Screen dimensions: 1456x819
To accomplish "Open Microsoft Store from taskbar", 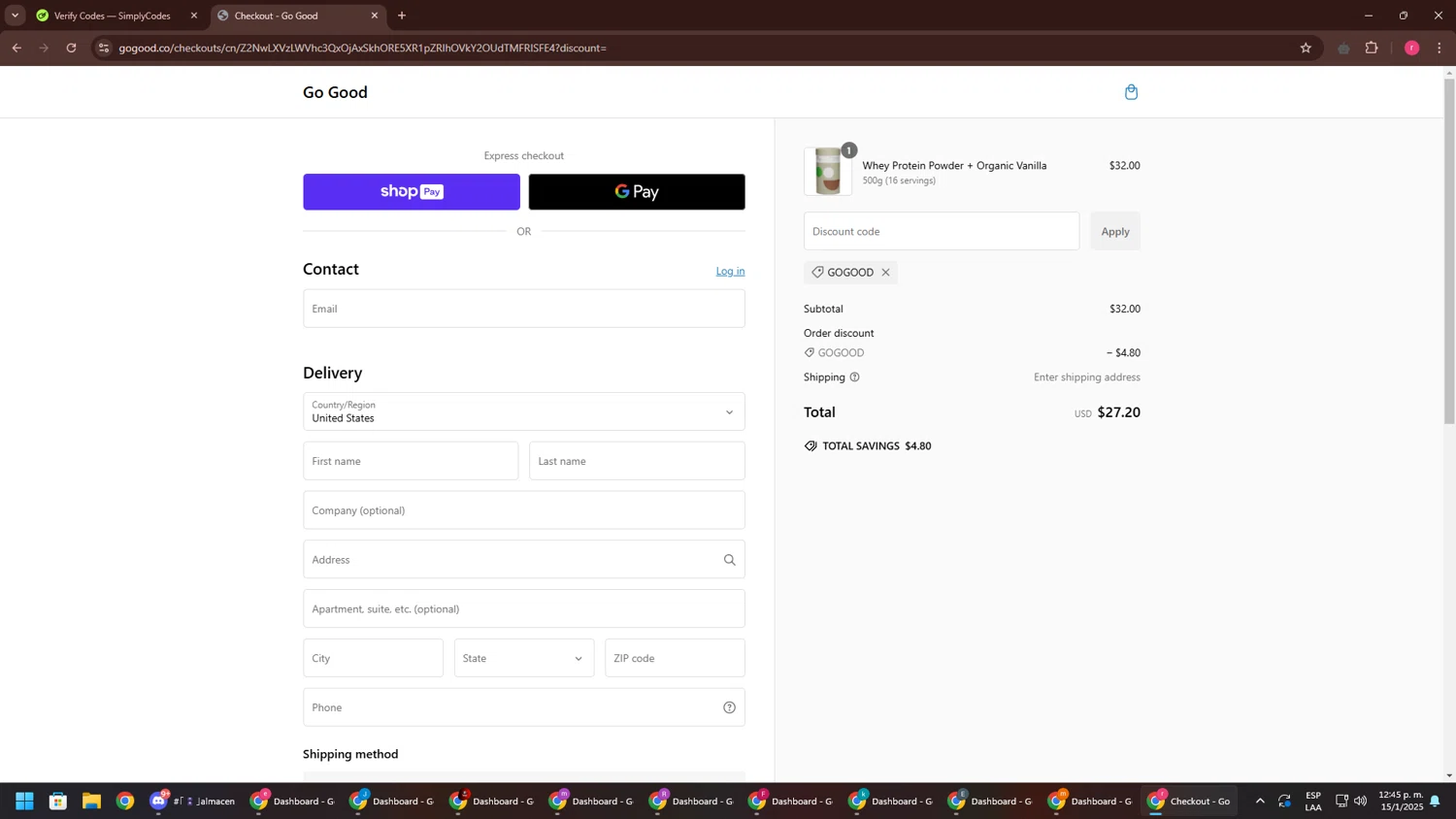I will pyautogui.click(x=58, y=802).
